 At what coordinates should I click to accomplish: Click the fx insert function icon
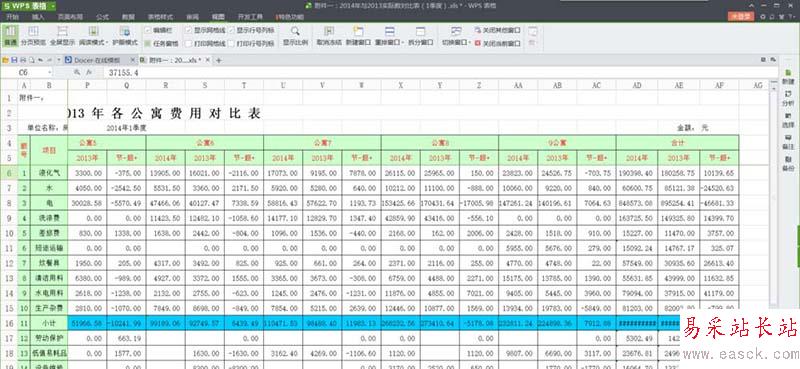tap(89, 73)
